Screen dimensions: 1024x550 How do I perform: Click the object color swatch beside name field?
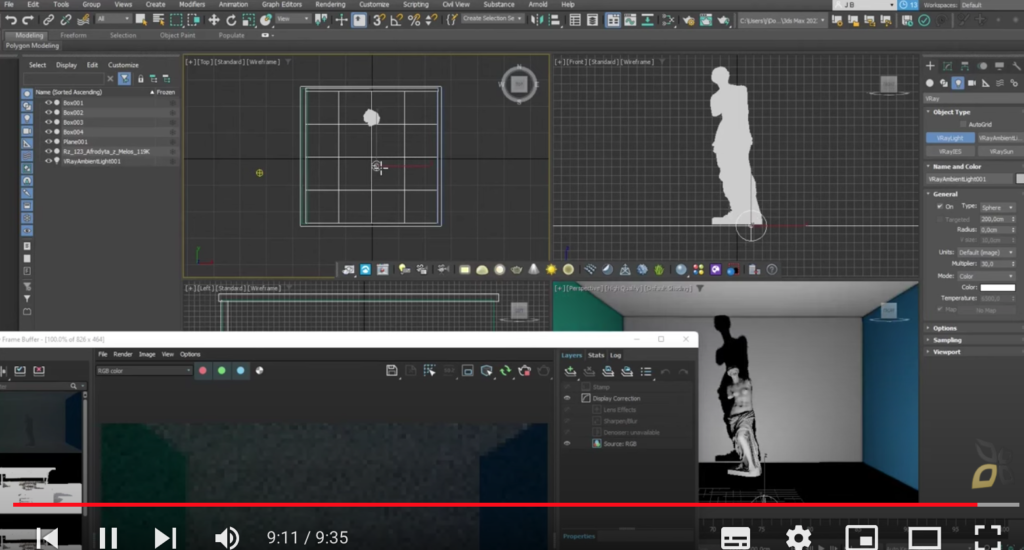tap(1019, 178)
